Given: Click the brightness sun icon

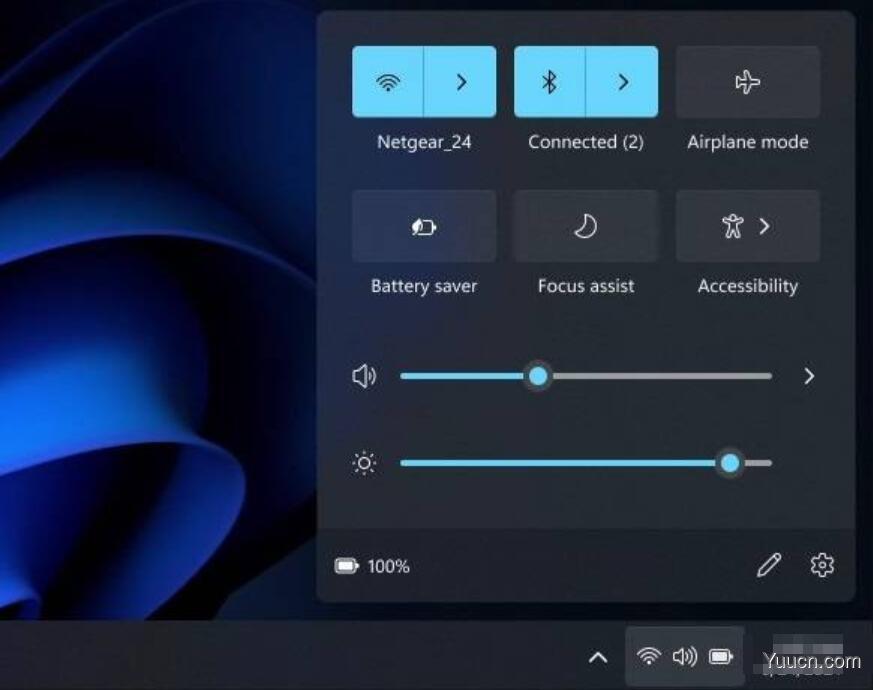Looking at the screenshot, I should coord(364,463).
